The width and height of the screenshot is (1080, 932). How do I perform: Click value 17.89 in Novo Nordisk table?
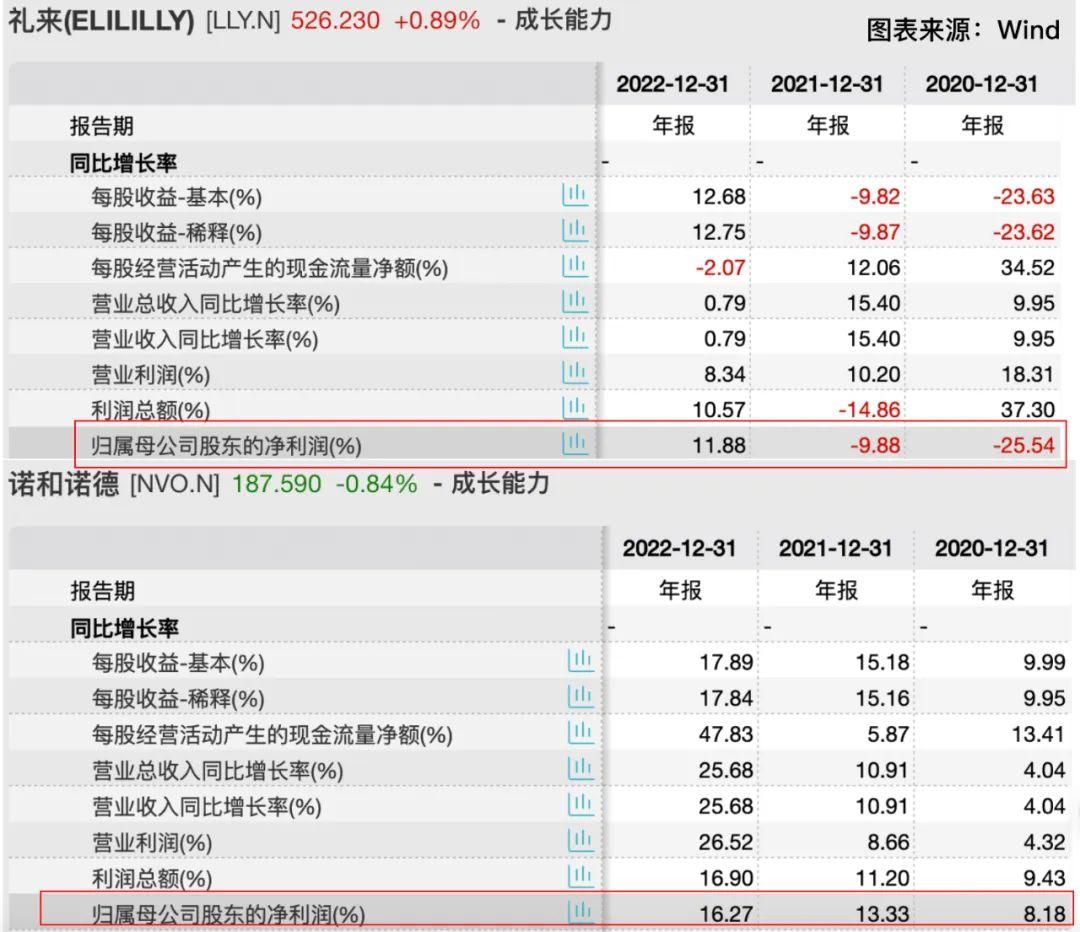(726, 663)
